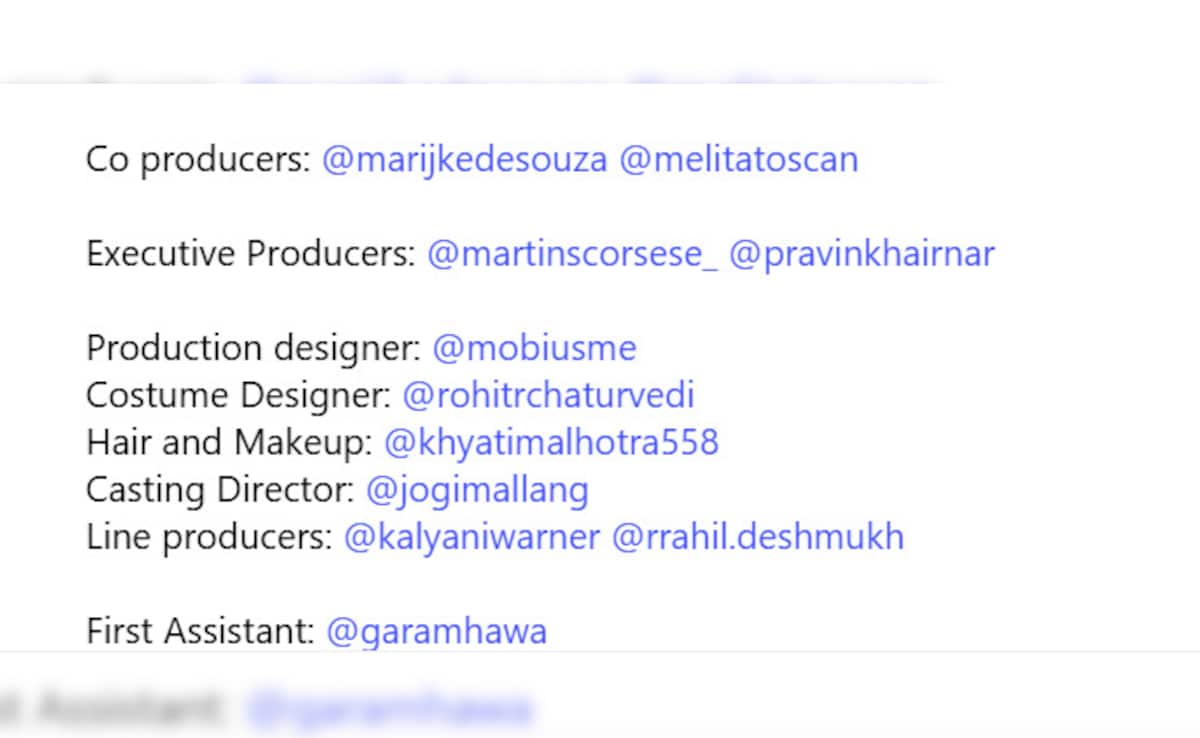The image size is (1200, 738).
Task: Click the 'Line producers:' label text
Action: (210, 537)
